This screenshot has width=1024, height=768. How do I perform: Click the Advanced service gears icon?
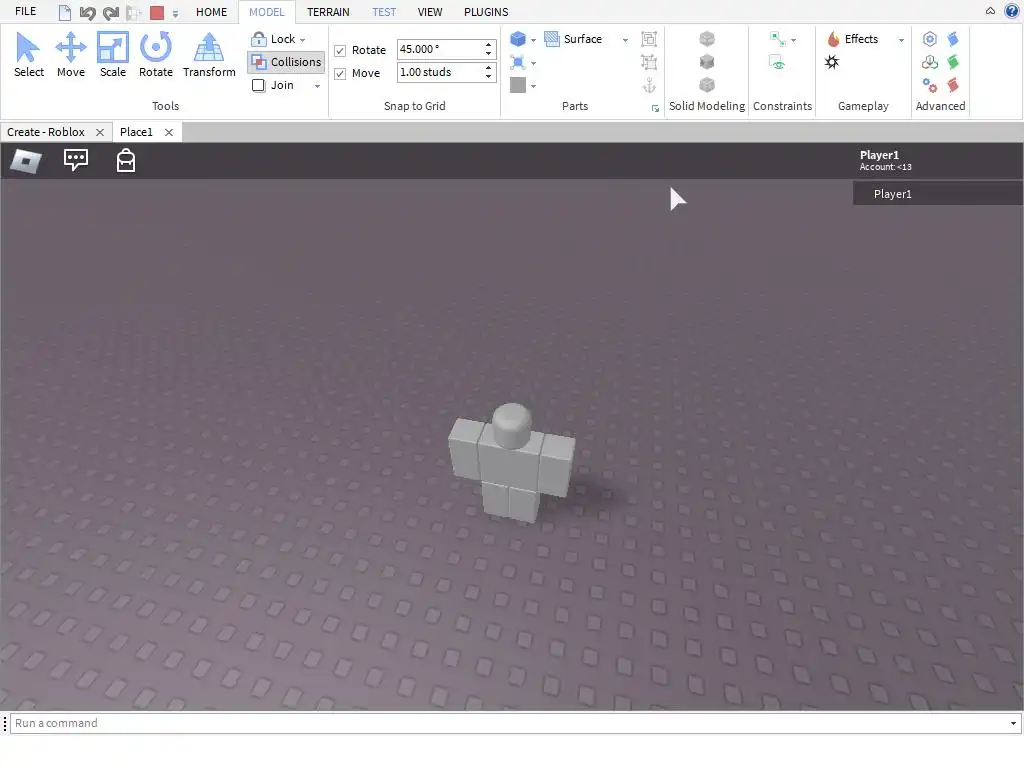tap(930, 85)
